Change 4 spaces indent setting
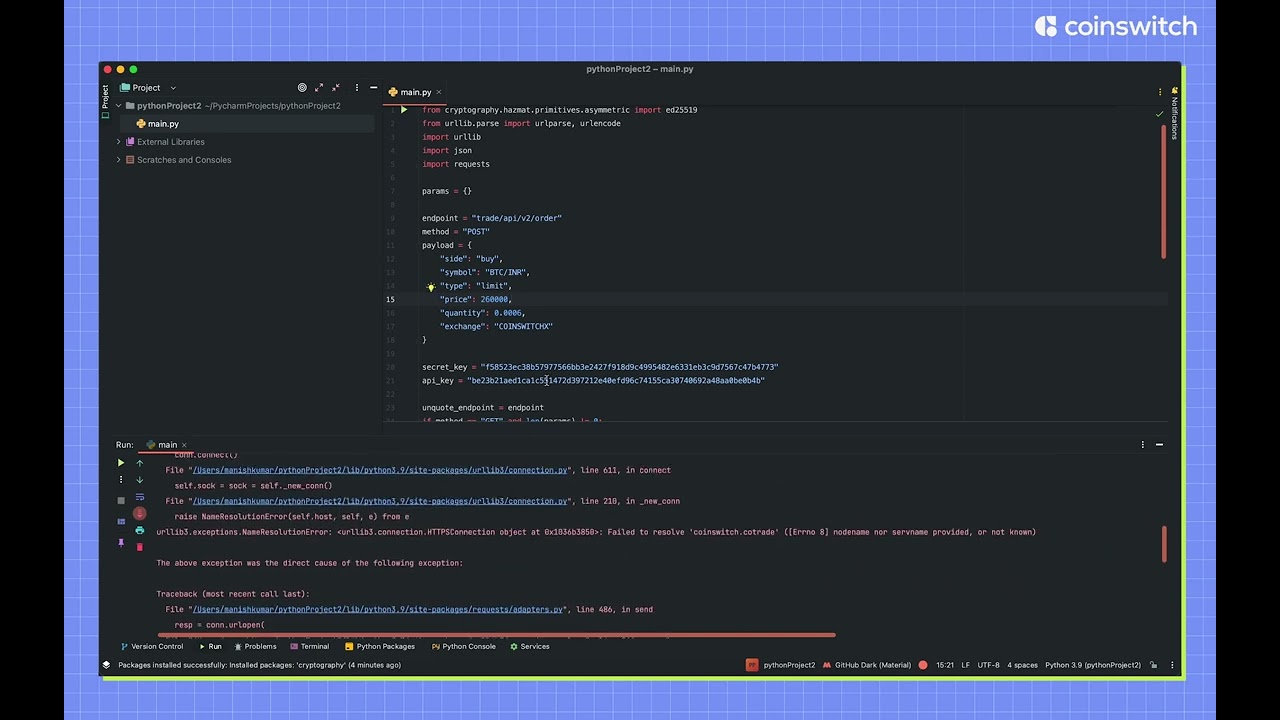This screenshot has width=1280, height=720. tap(1022, 665)
